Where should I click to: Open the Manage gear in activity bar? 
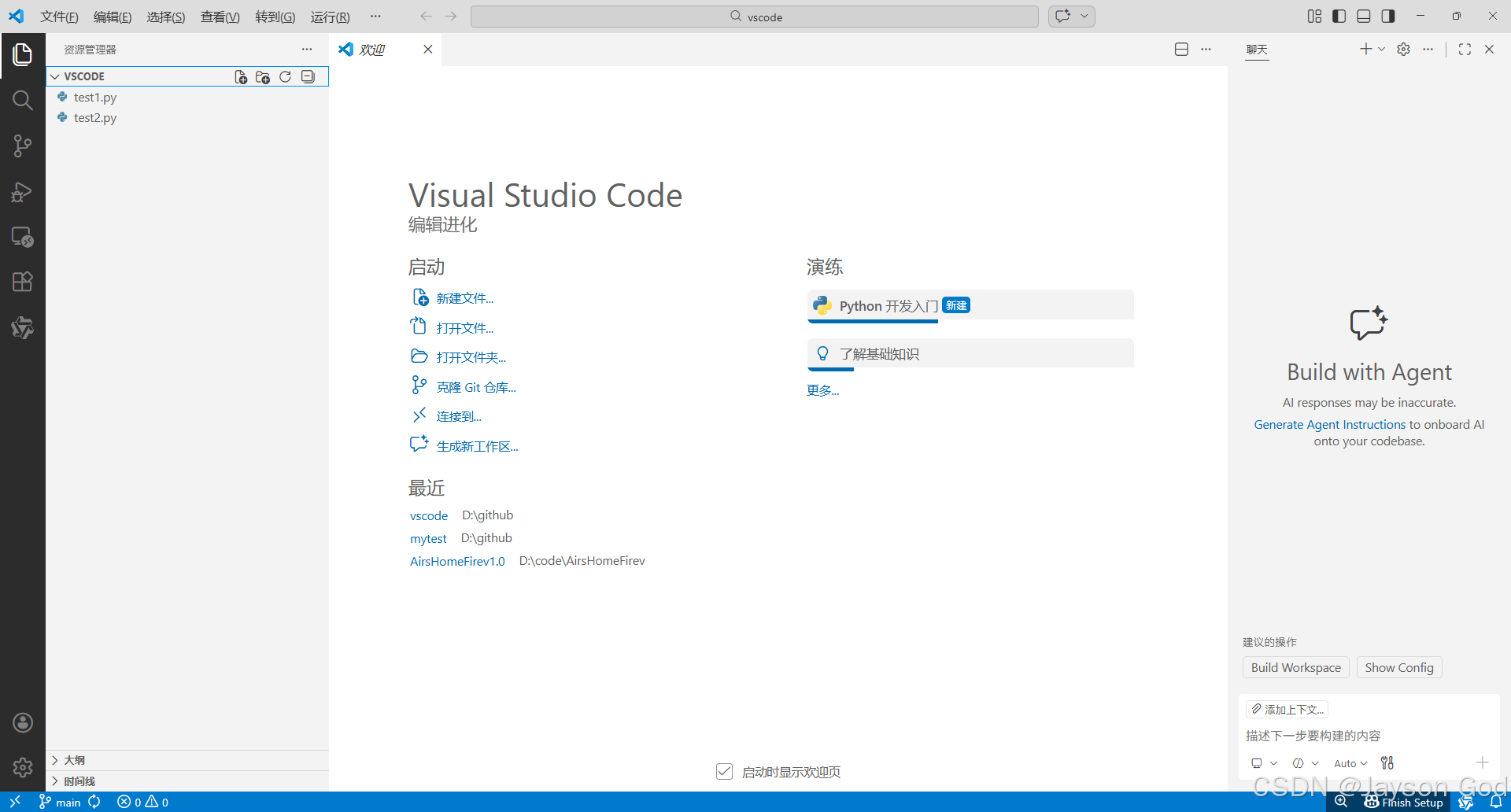[22, 767]
